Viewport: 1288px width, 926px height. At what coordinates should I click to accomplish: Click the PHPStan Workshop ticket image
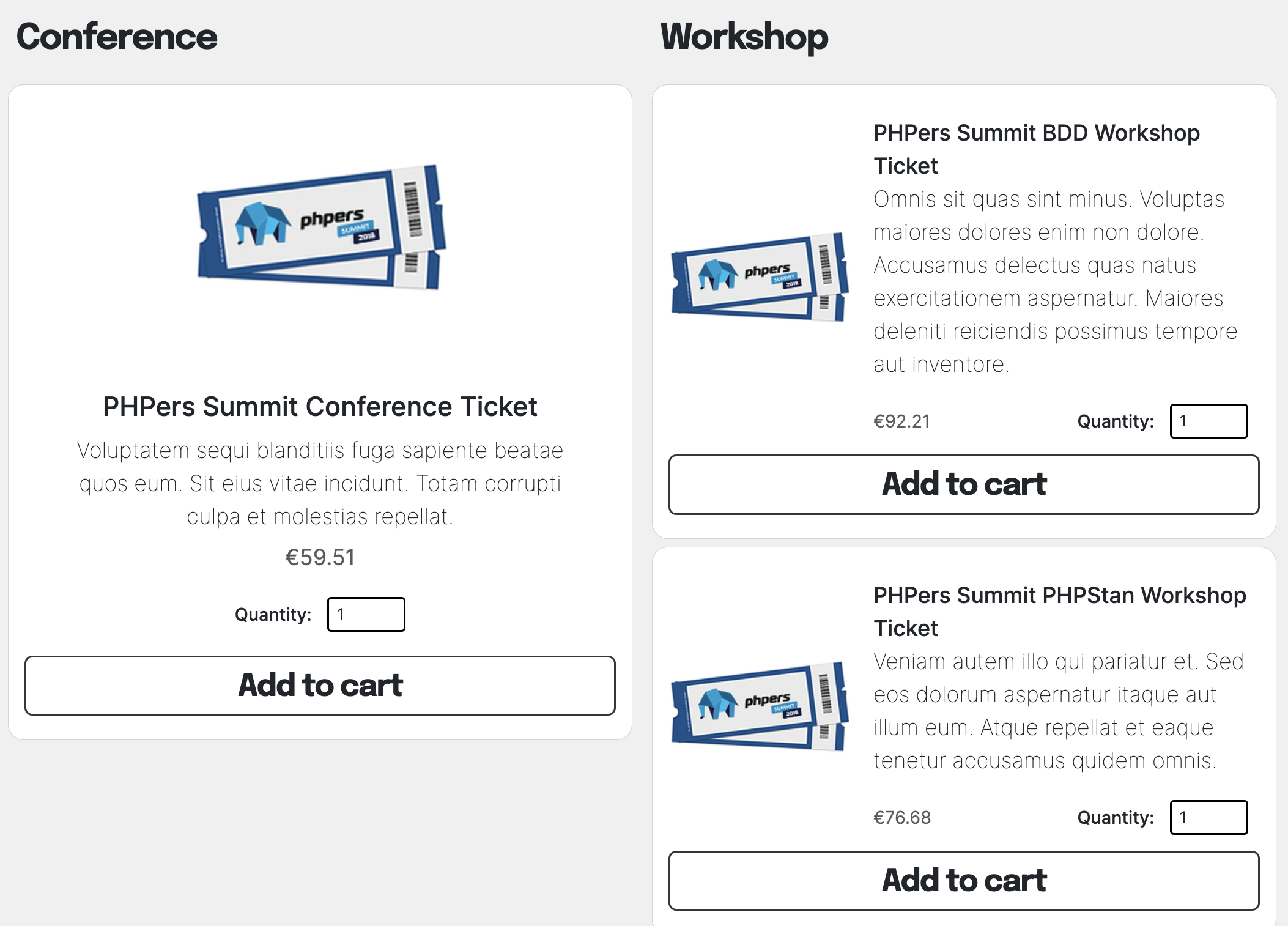760,707
